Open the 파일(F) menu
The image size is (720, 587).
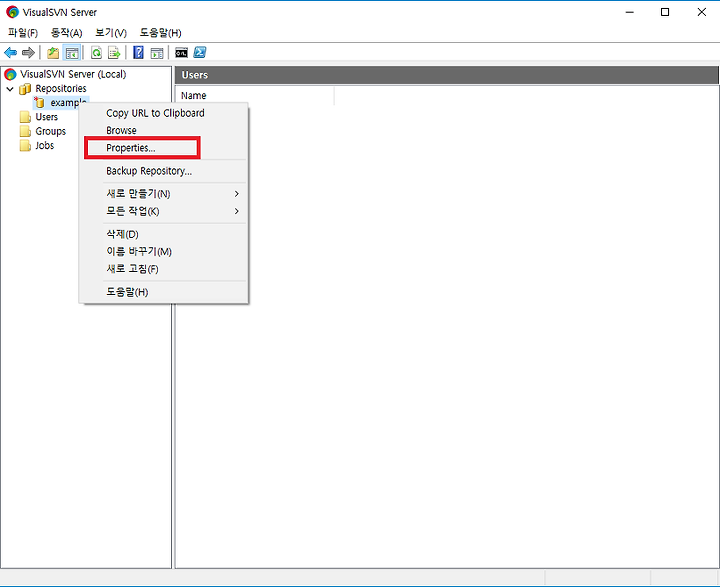coord(22,33)
